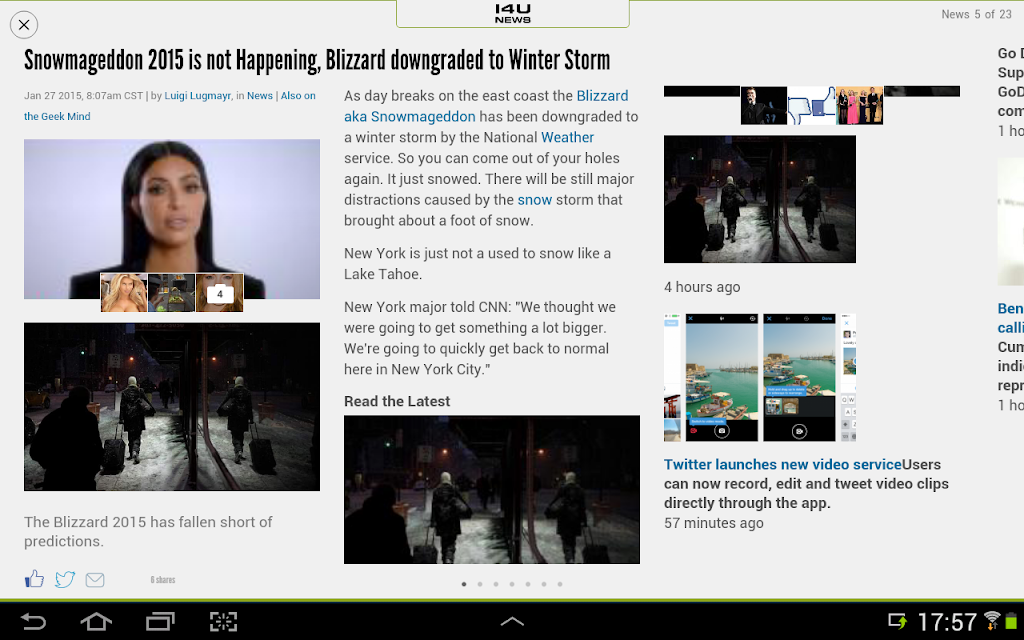The width and height of the screenshot is (1024, 640).
Task: Jump to second page indicator dot
Action: [x=480, y=584]
